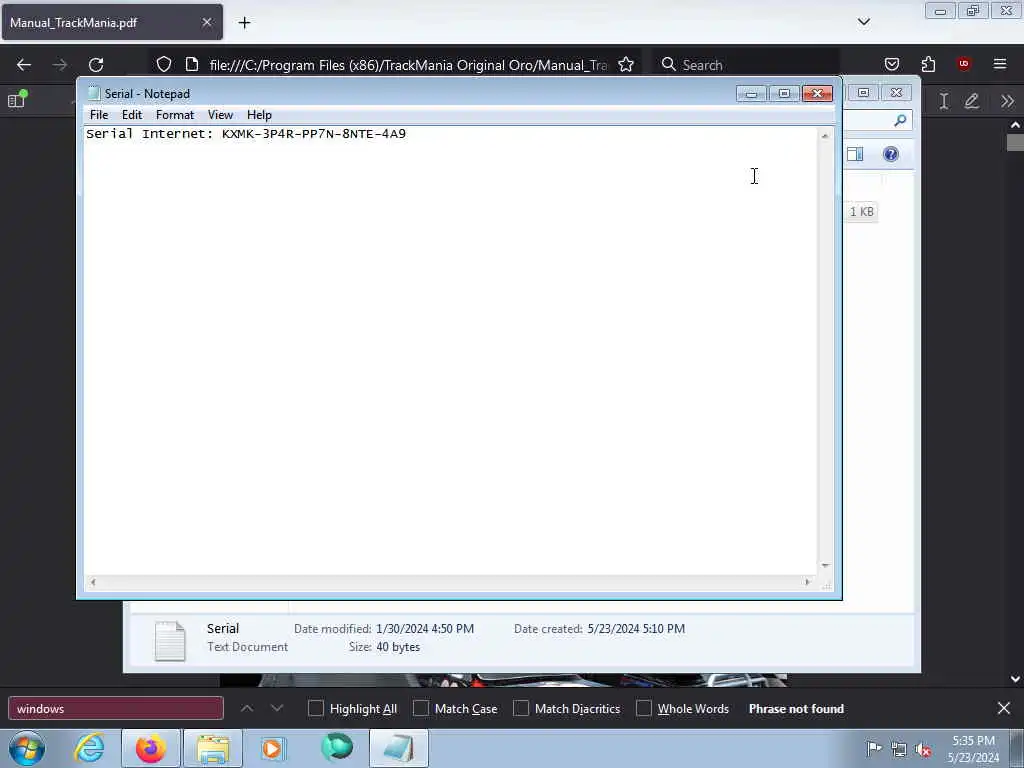This screenshot has width=1024, height=768.
Task: Open Firefox extensions puzzle icon
Action: (928, 64)
